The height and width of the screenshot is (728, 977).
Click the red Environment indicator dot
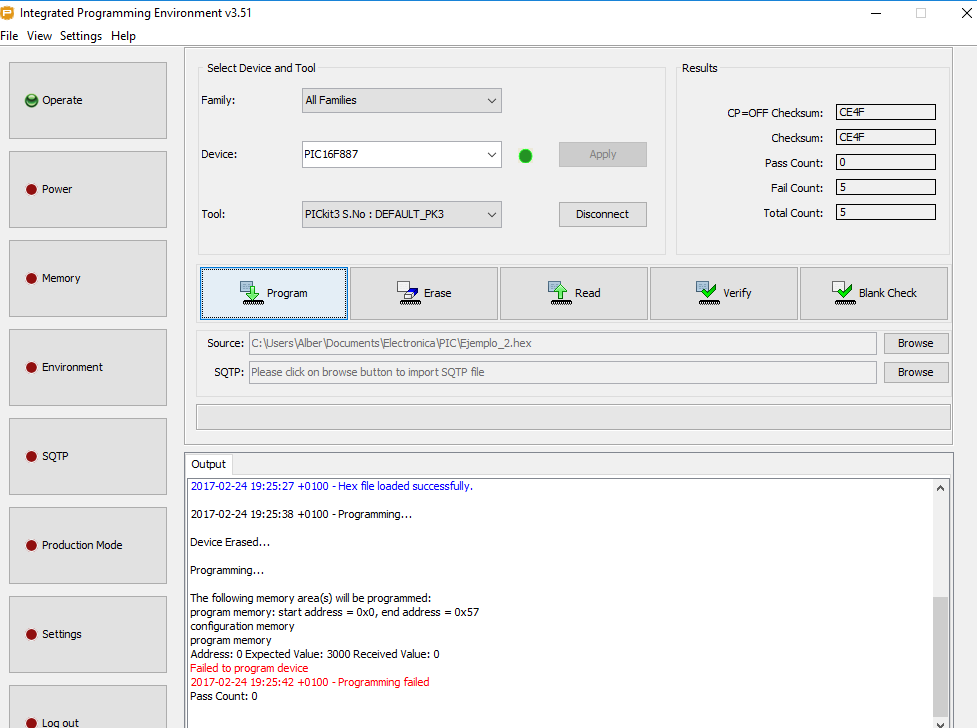pyautogui.click(x=31, y=368)
